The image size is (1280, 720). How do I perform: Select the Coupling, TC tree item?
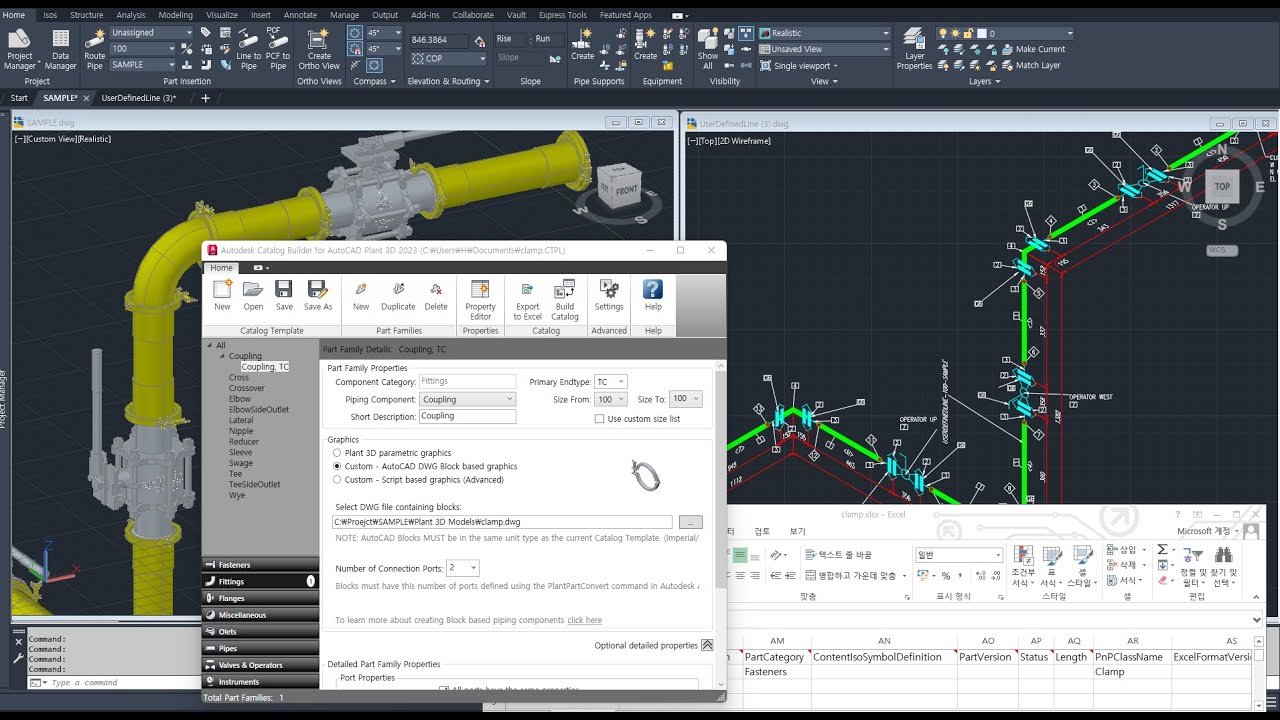tap(265, 367)
